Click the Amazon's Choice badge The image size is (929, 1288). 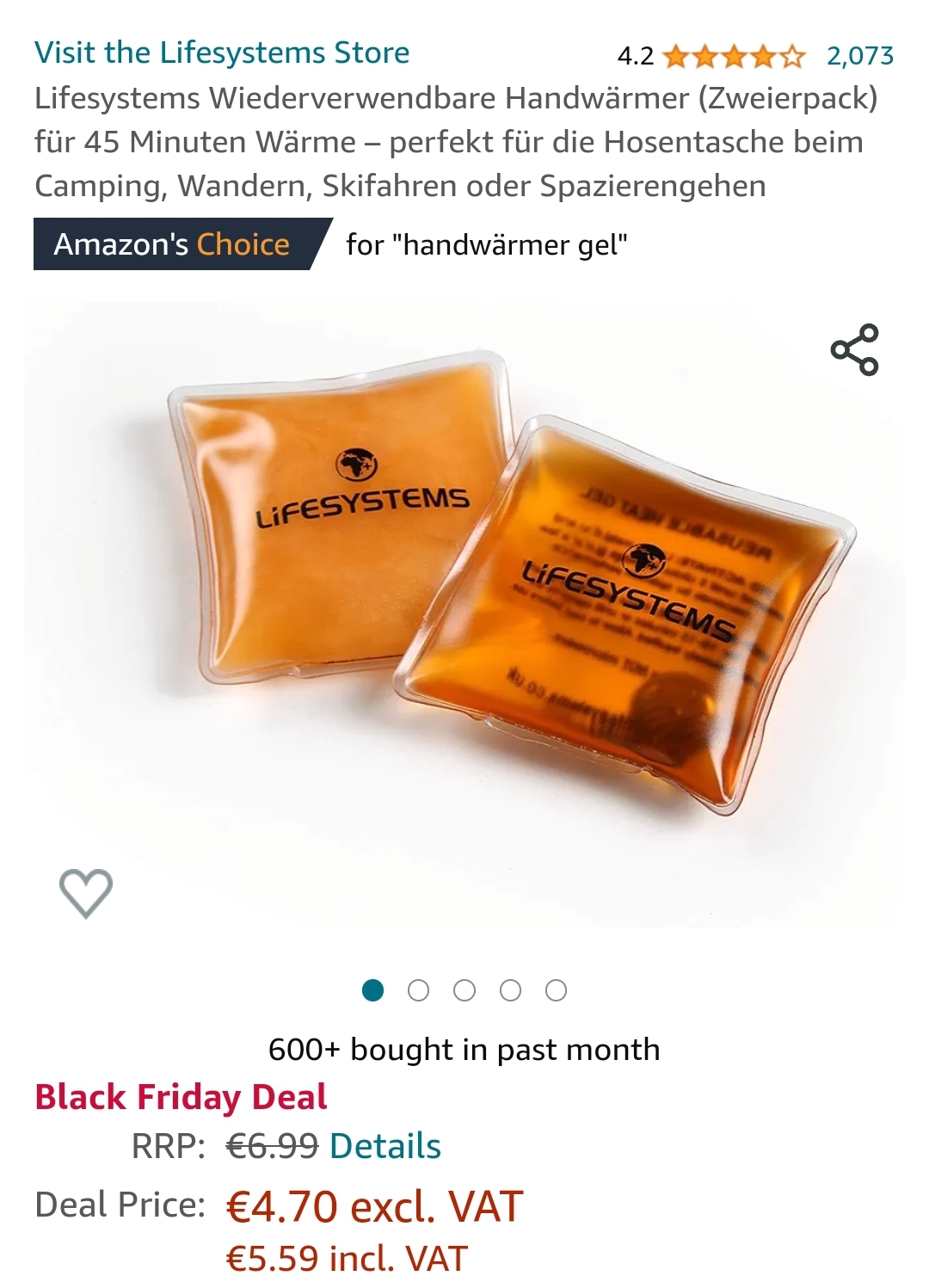[182, 244]
